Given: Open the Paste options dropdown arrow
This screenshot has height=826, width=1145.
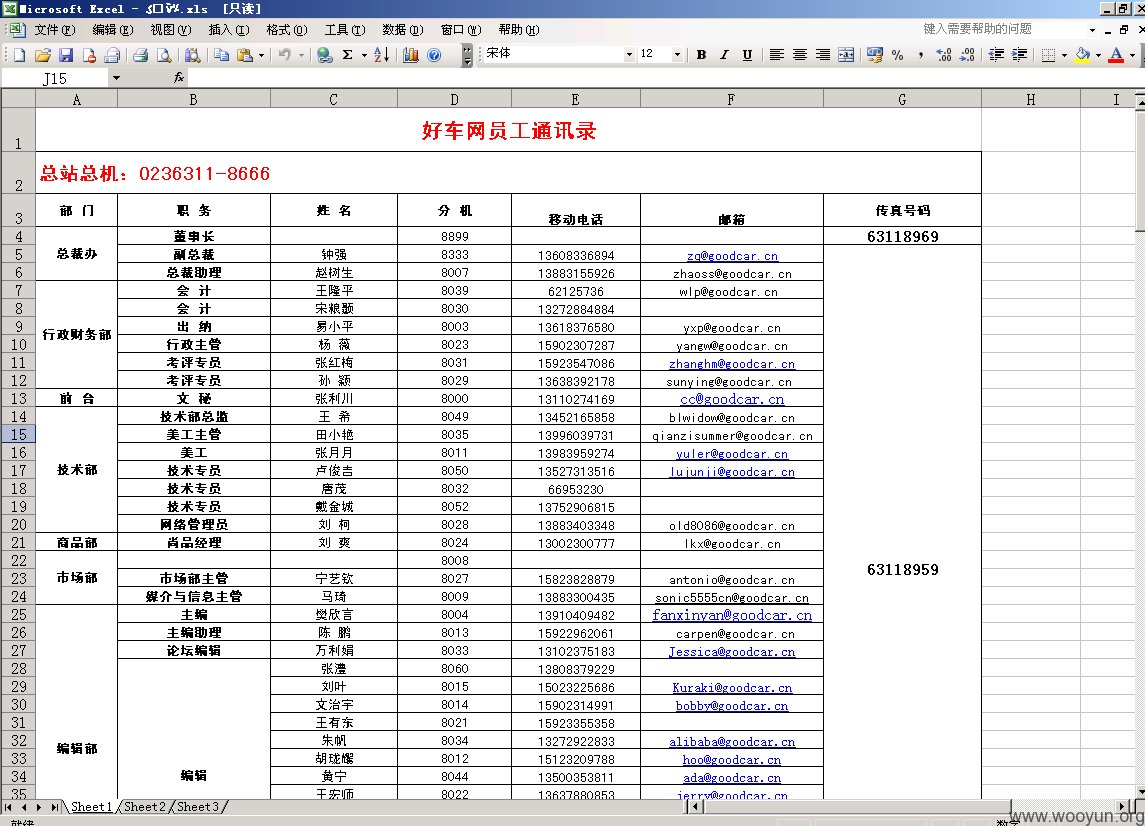Looking at the screenshot, I should tap(261, 55).
